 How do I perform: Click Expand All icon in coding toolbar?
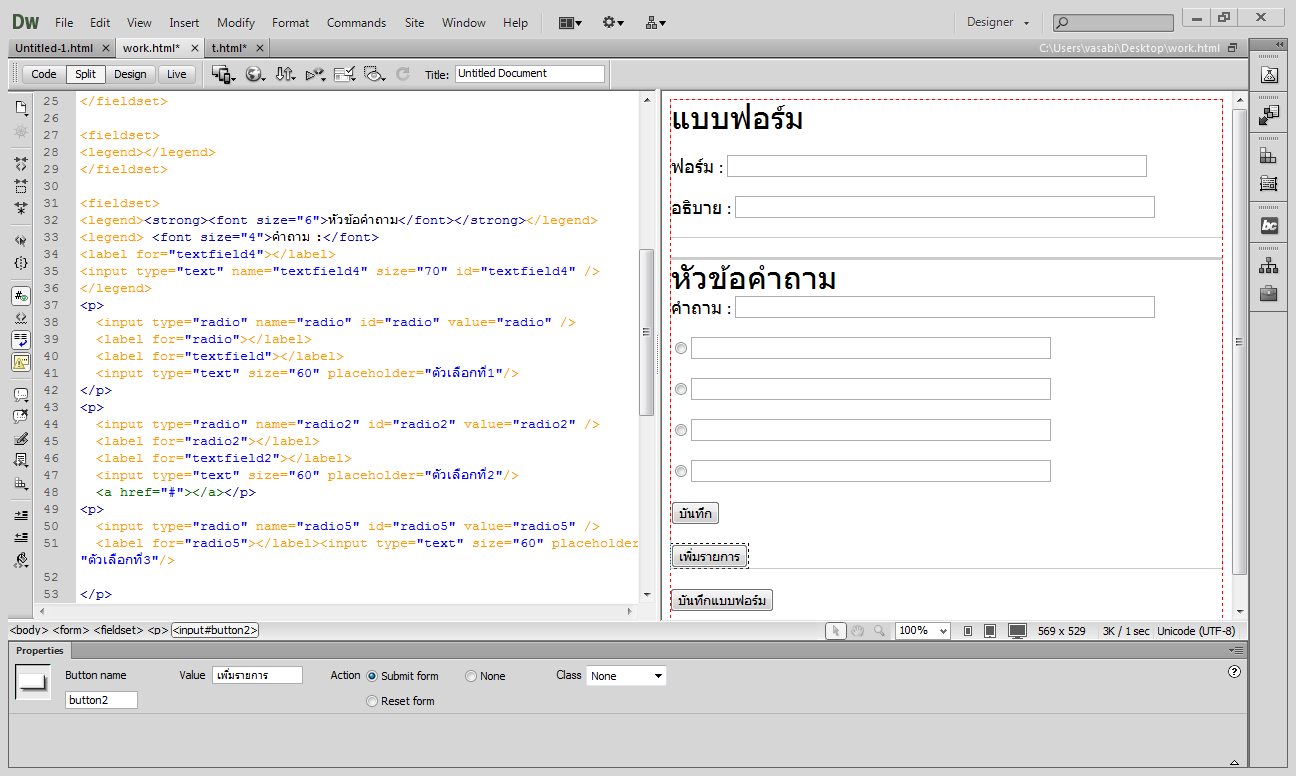tap(21, 209)
